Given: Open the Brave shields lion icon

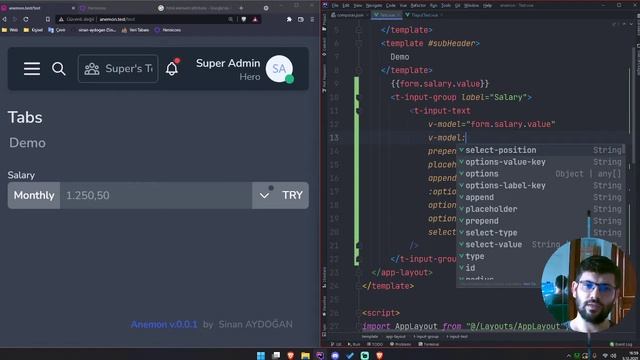Looking at the screenshot, I should (244, 19).
